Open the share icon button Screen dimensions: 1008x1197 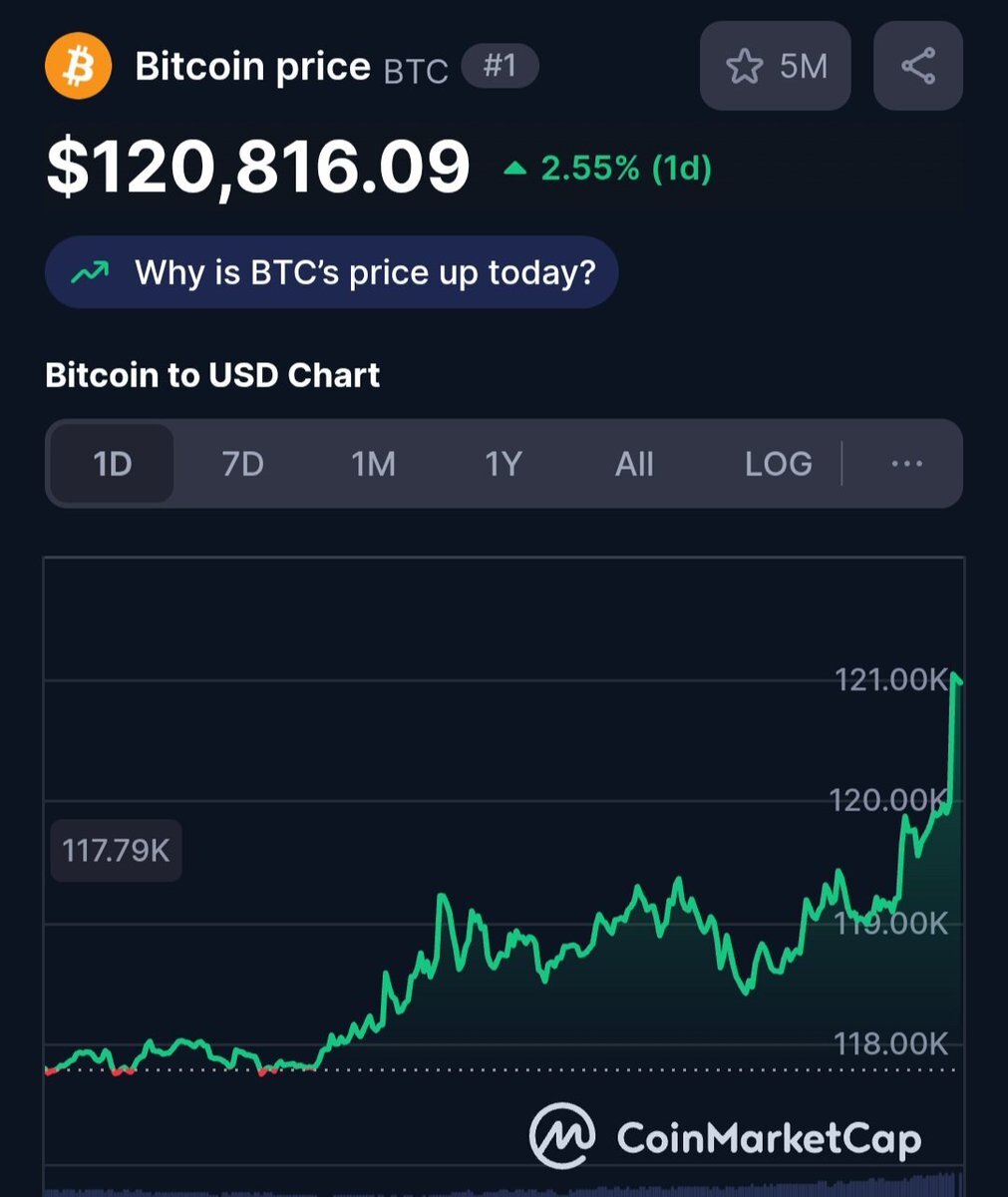tap(918, 67)
